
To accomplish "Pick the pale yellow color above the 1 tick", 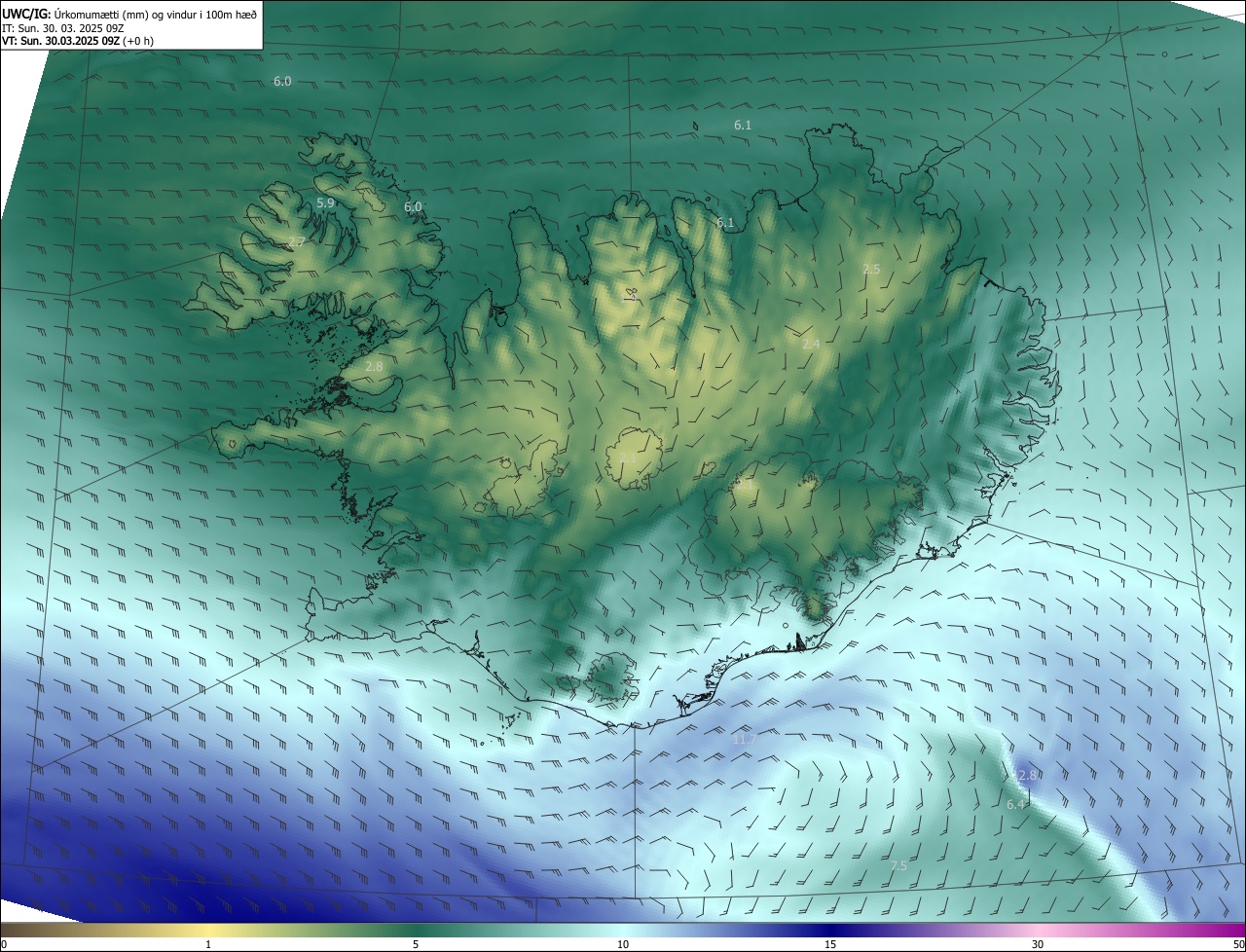I will 208,930.
